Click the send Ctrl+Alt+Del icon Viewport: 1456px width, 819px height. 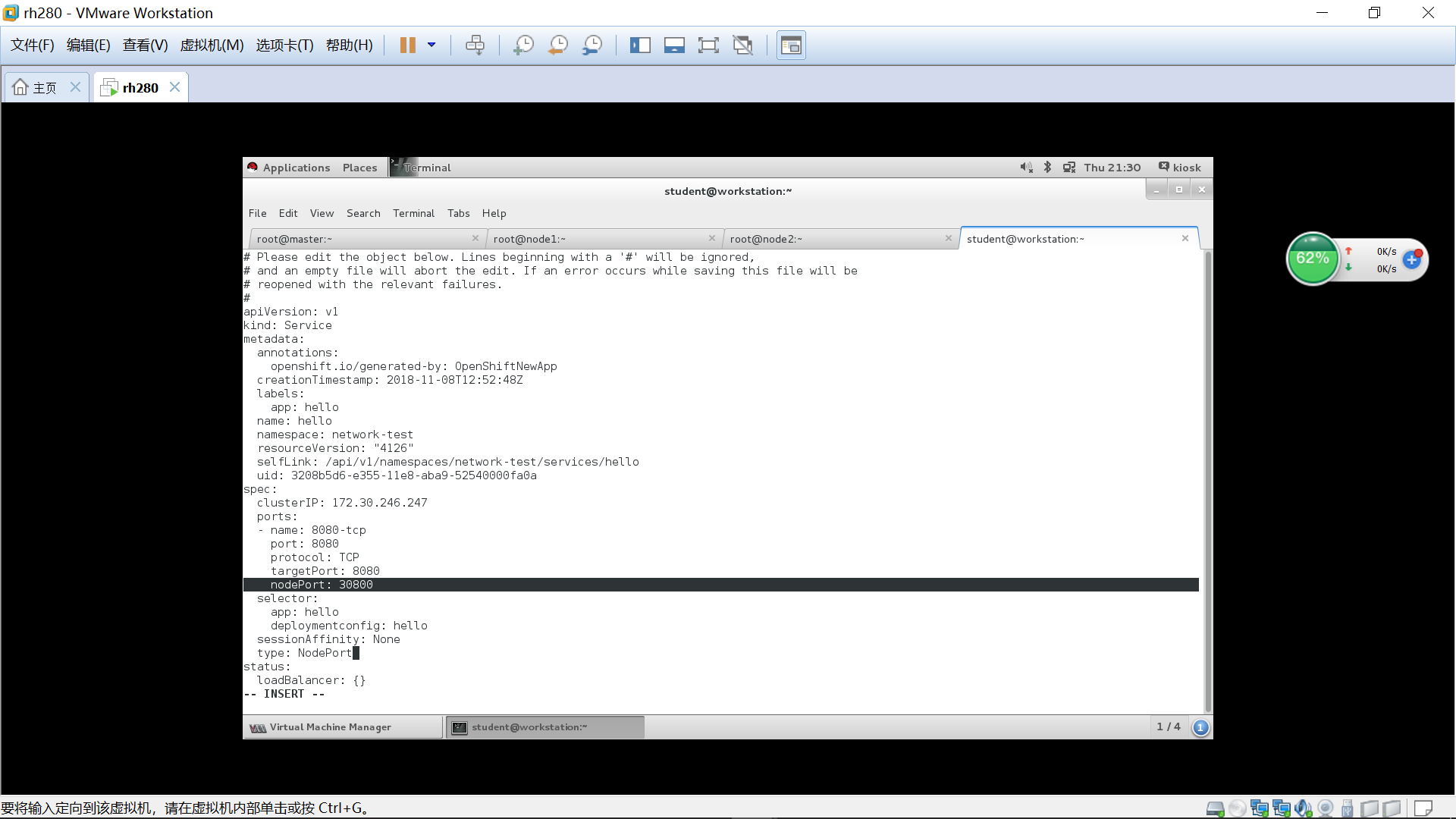click(x=475, y=45)
